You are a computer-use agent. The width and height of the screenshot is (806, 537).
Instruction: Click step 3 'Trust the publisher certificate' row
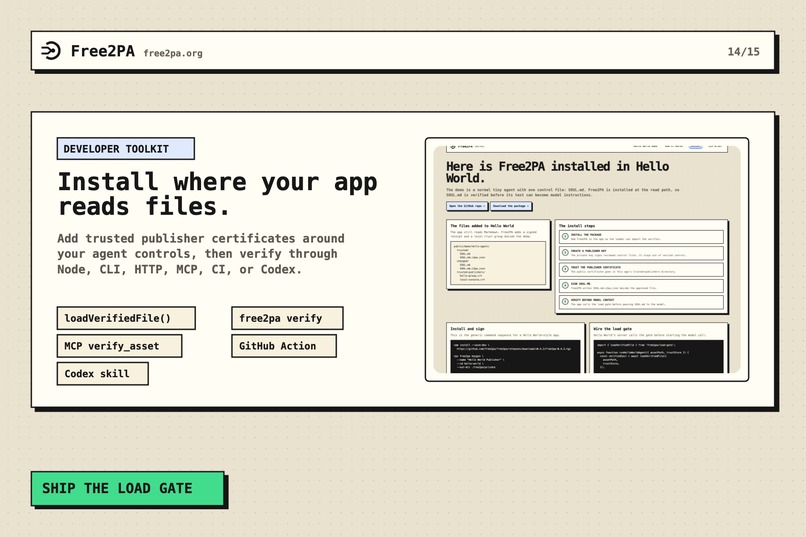(642, 269)
